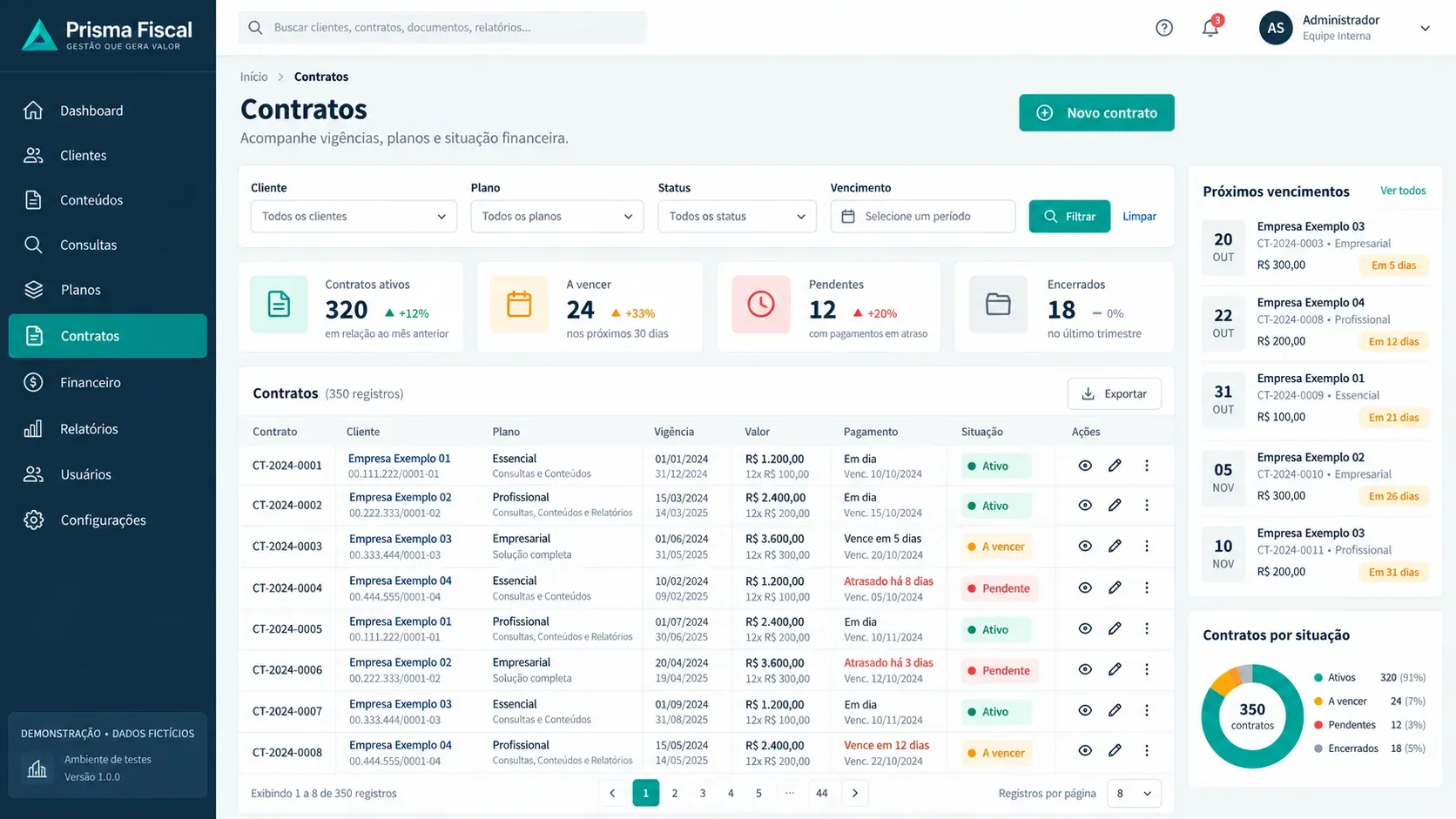Go to the next page arrow
The height and width of the screenshot is (819, 1456).
coord(855,793)
